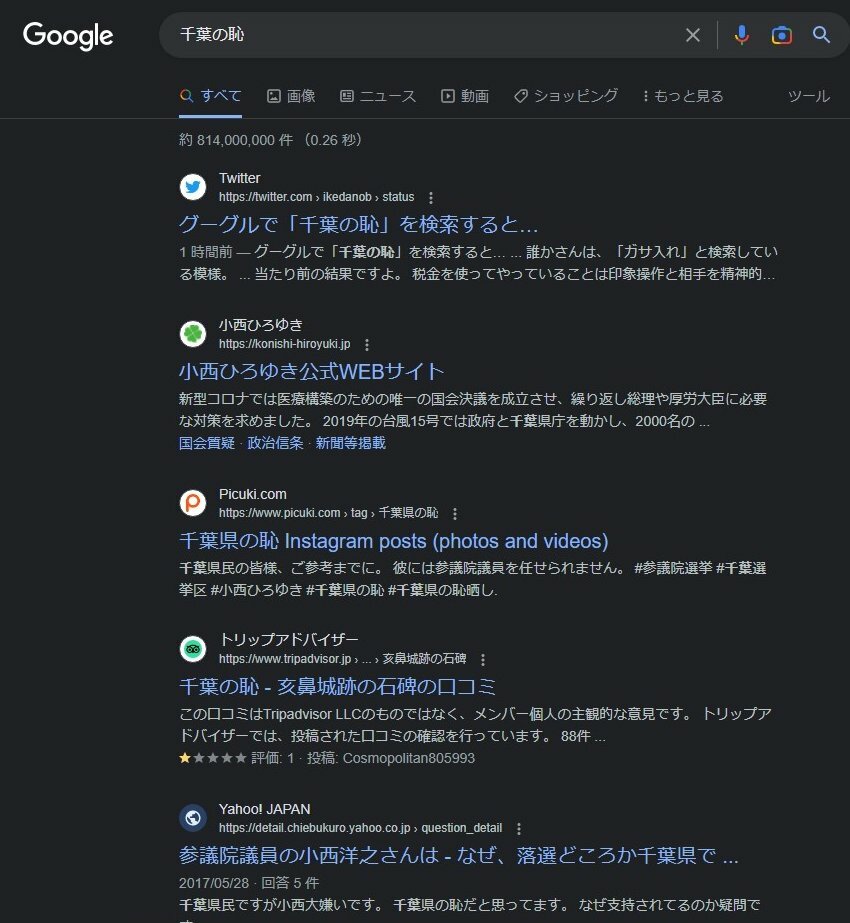Open the options menu for the Yahoo chiebukuro result
Image resolution: width=850 pixels, height=923 pixels.
click(519, 829)
